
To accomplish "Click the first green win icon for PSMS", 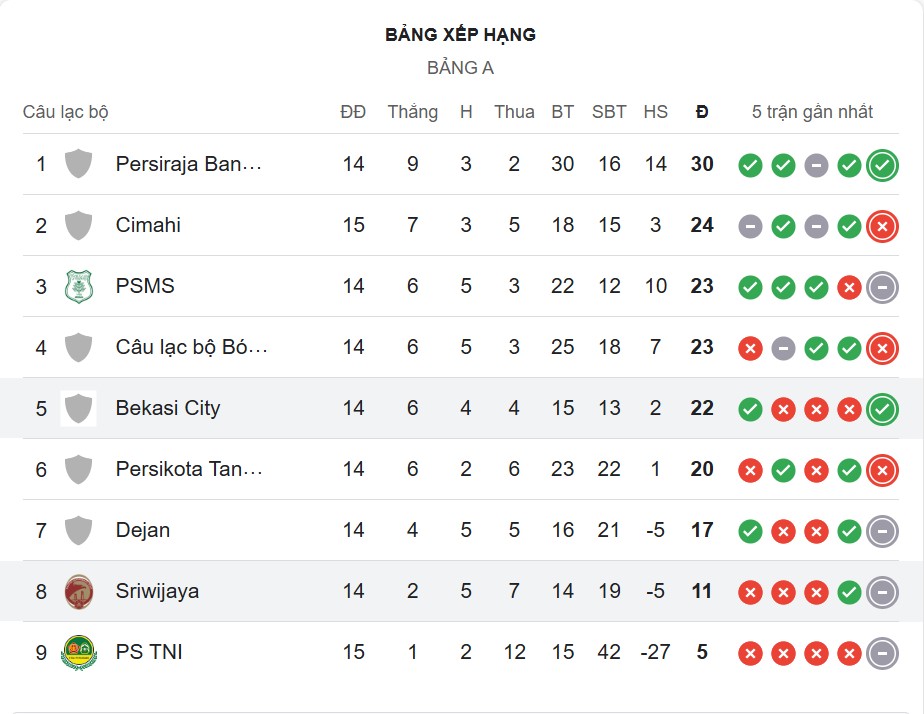I will [x=748, y=286].
